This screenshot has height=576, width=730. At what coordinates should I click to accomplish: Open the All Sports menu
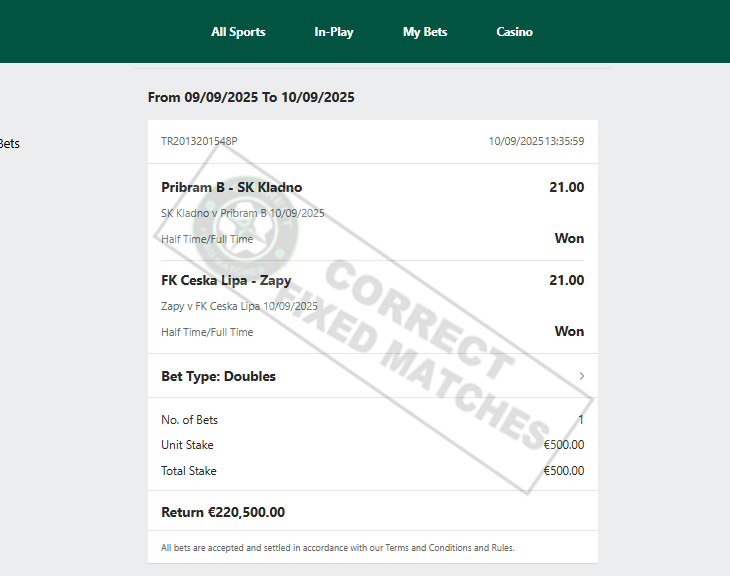click(x=238, y=32)
